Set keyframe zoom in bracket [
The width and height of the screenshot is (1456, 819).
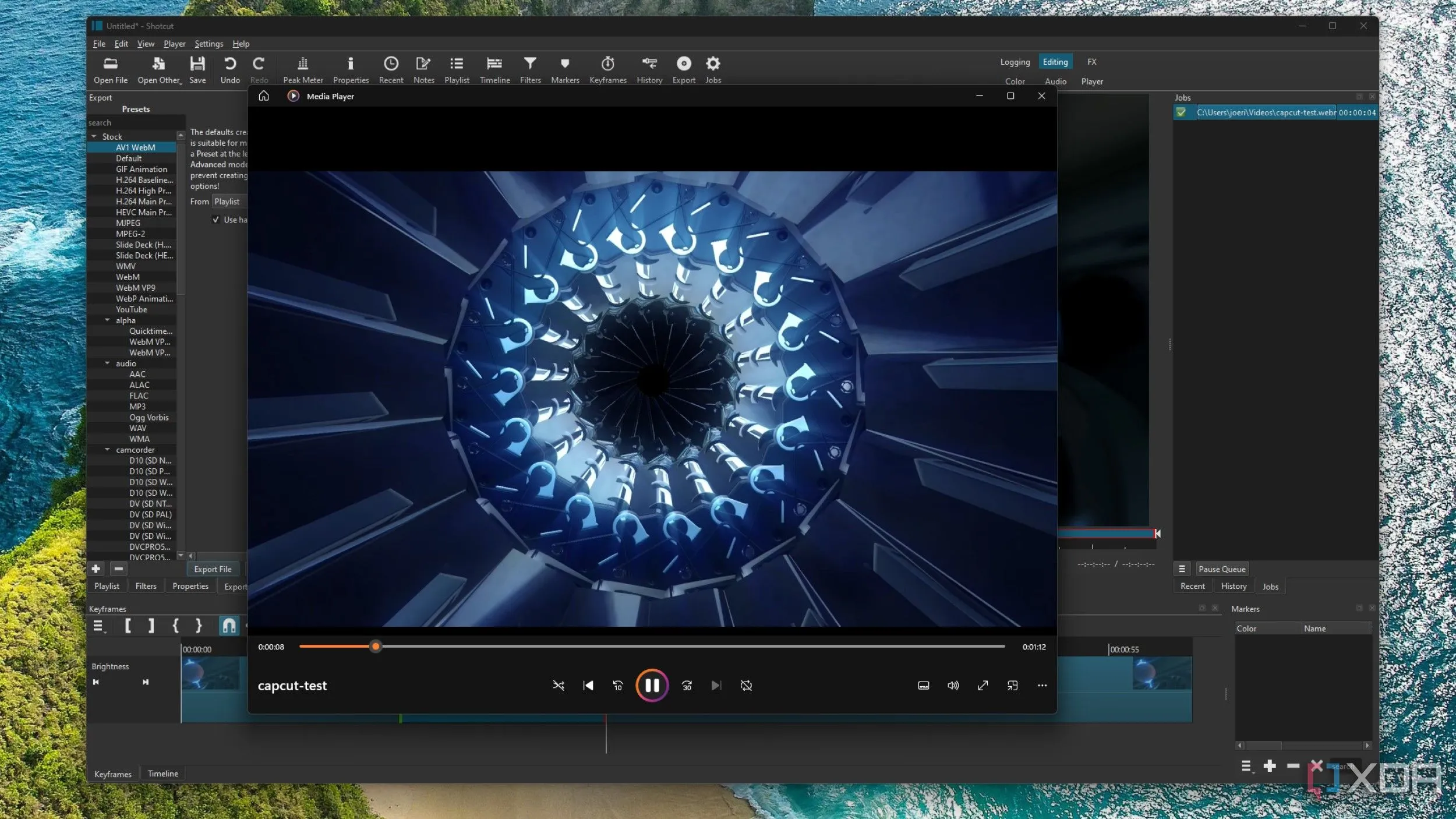point(128,626)
